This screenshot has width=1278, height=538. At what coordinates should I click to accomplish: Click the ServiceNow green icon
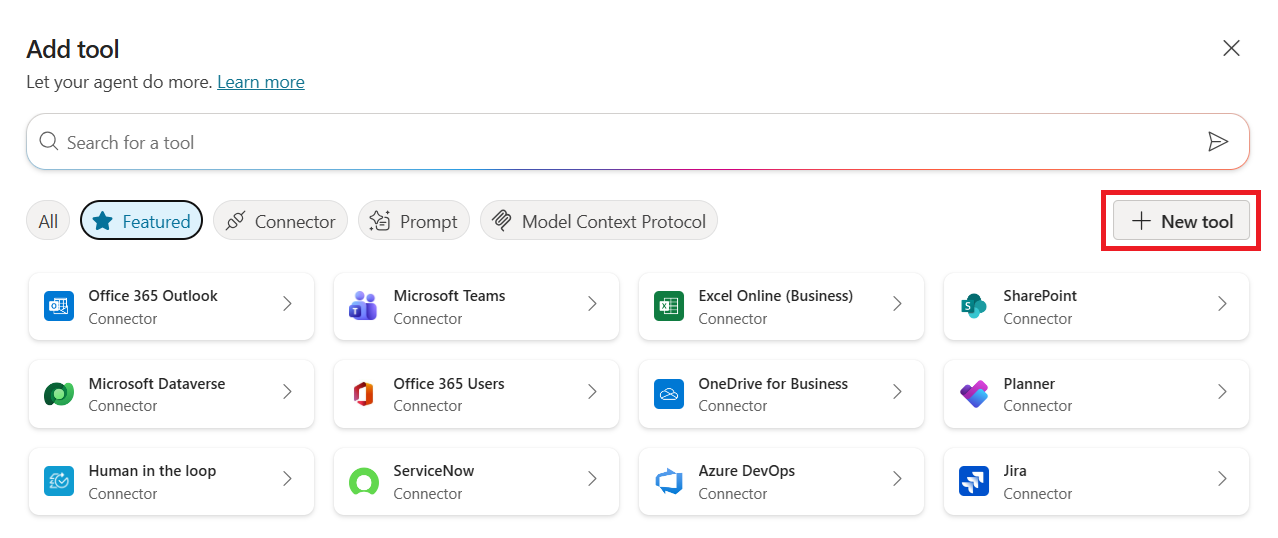363,481
